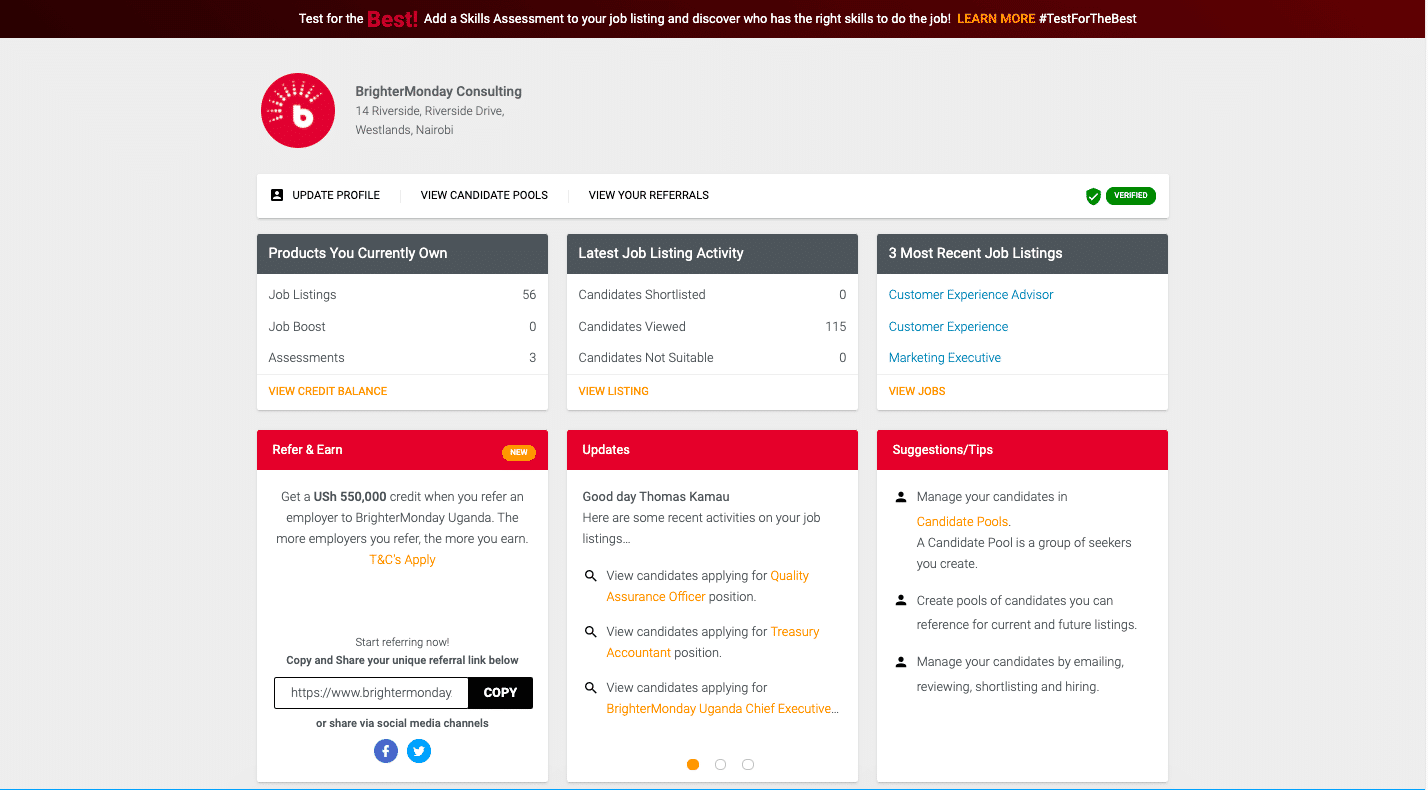Click the referral link input field
1428x790 pixels.
pyautogui.click(x=371, y=693)
